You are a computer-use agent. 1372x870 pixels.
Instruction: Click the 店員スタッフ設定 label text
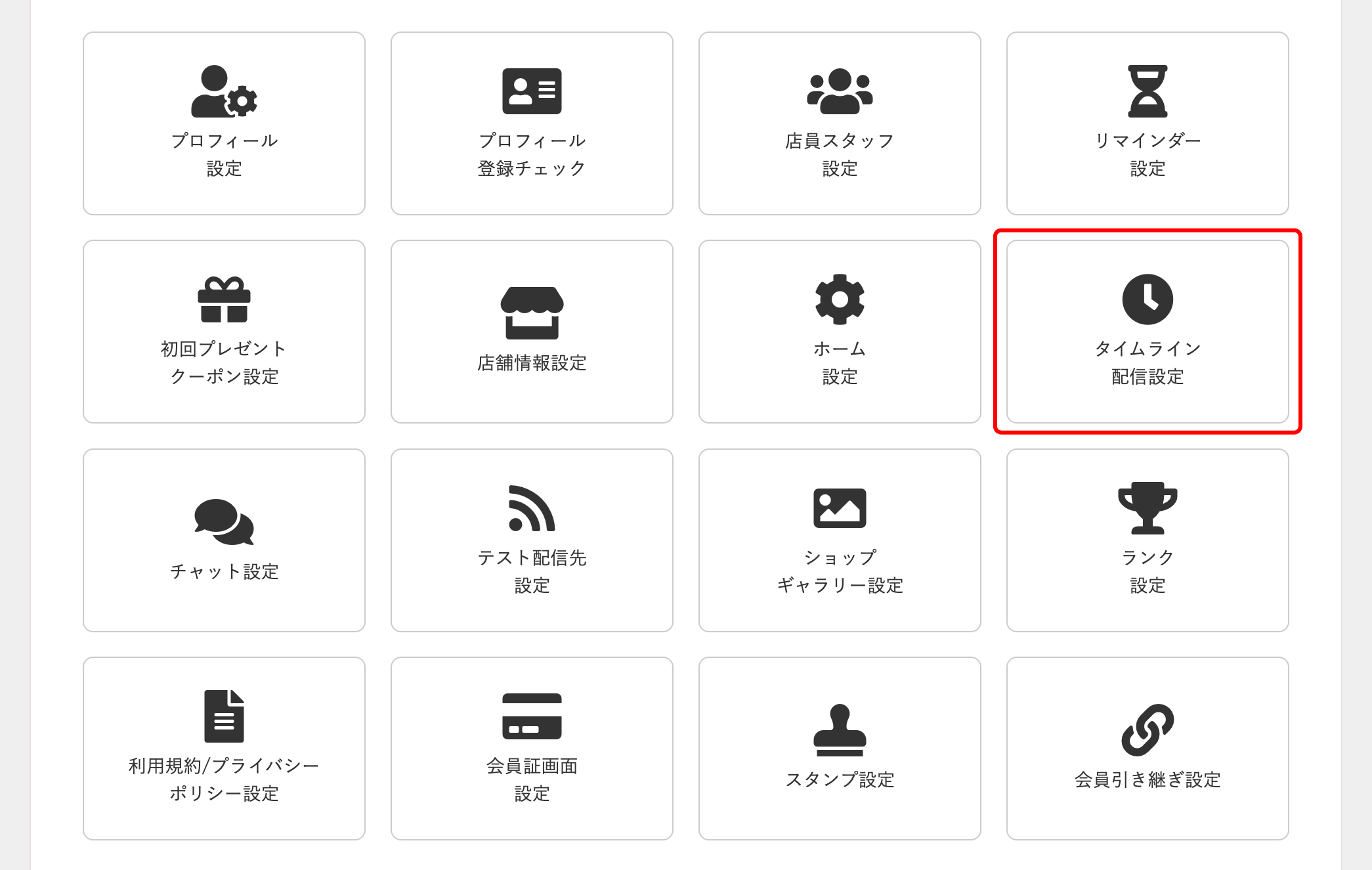pos(840,154)
